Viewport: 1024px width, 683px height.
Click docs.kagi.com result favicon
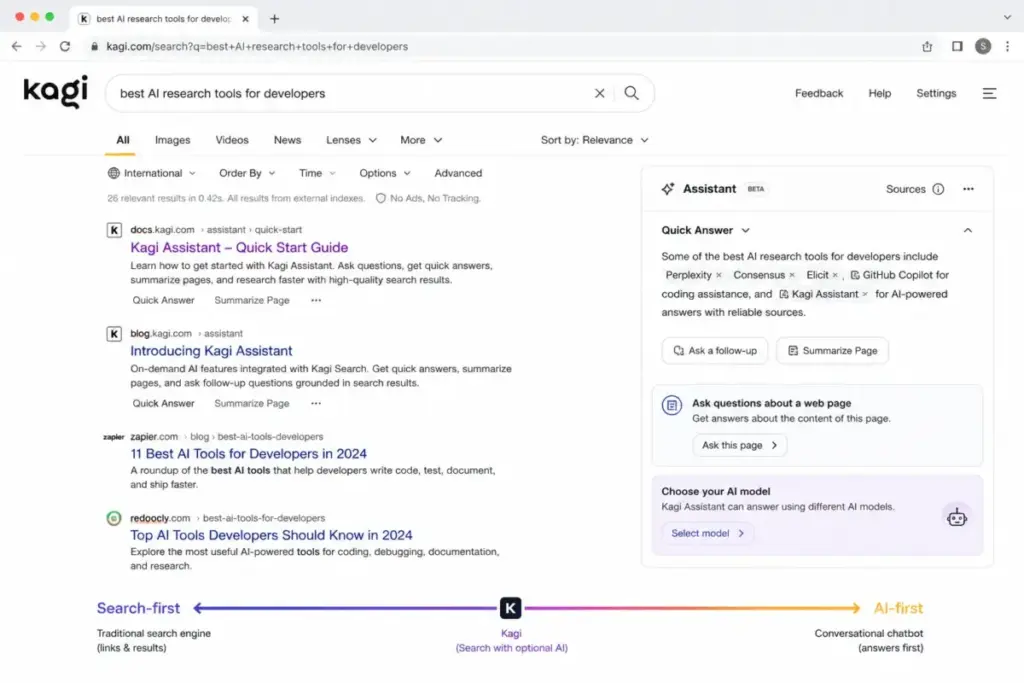114,230
